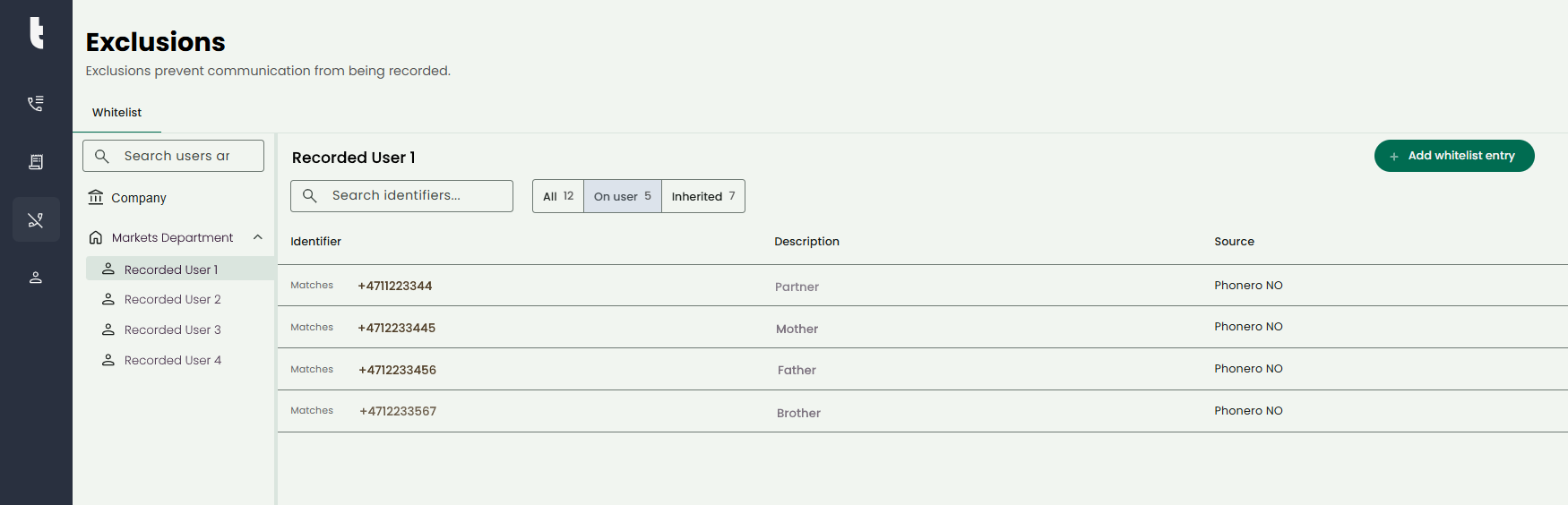Click the Recorded User 1 panel heading
1568x505 pixels.
(353, 158)
